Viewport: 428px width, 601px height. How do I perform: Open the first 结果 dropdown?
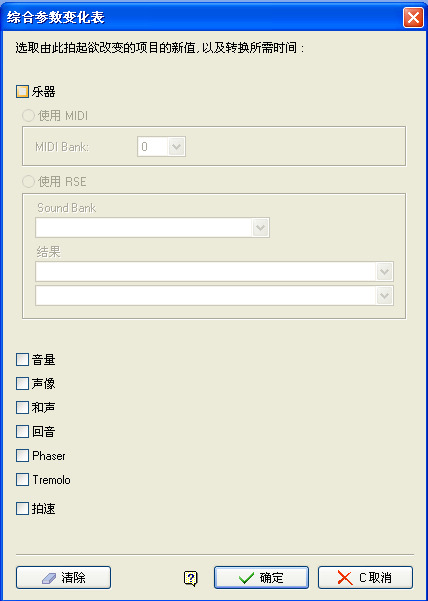click(215, 272)
